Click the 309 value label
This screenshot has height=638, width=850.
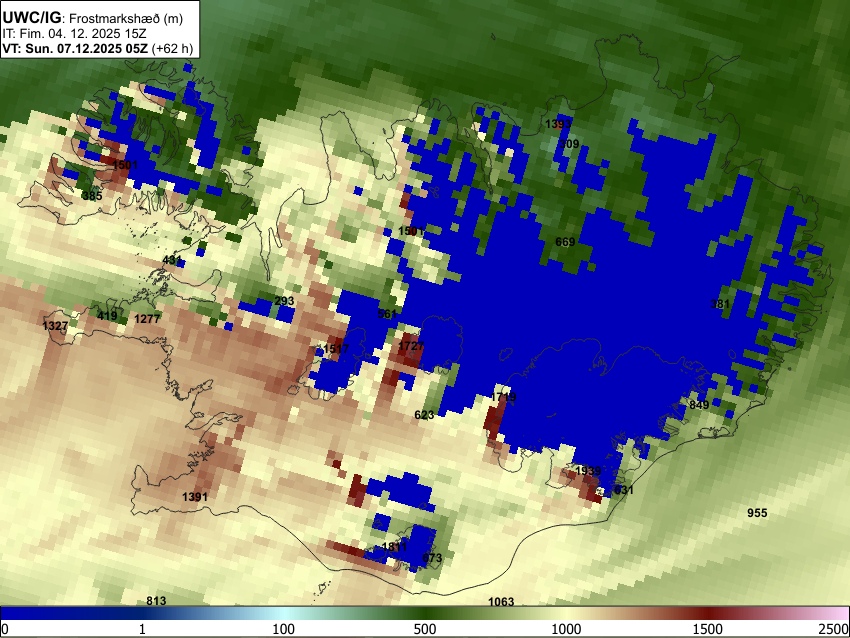coord(569,144)
